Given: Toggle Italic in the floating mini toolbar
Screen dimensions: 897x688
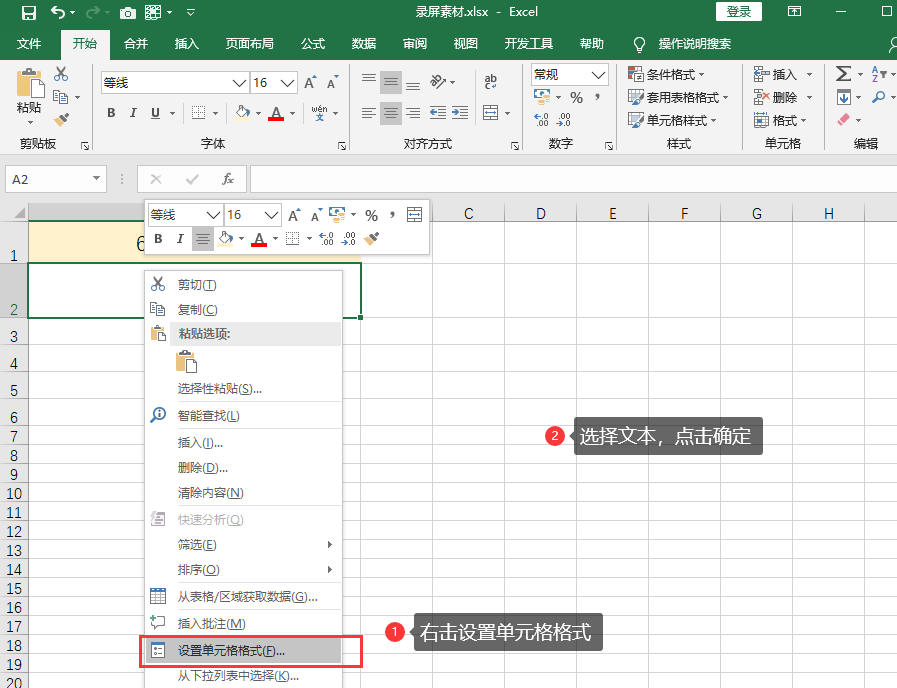Looking at the screenshot, I should coord(180,238).
